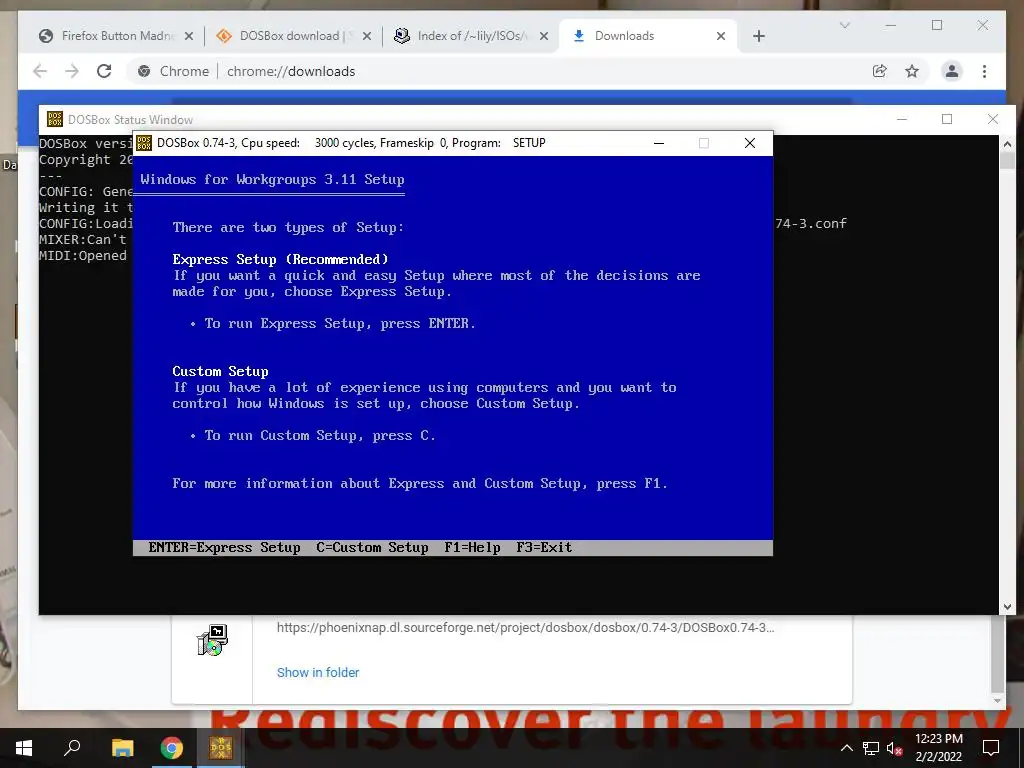Open a new Chrome tab
The image size is (1024, 768).
point(758,37)
